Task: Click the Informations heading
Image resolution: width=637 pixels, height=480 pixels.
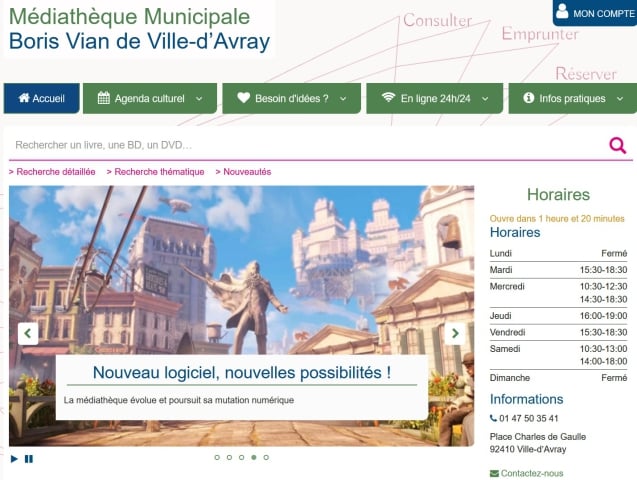Action: pos(526,399)
